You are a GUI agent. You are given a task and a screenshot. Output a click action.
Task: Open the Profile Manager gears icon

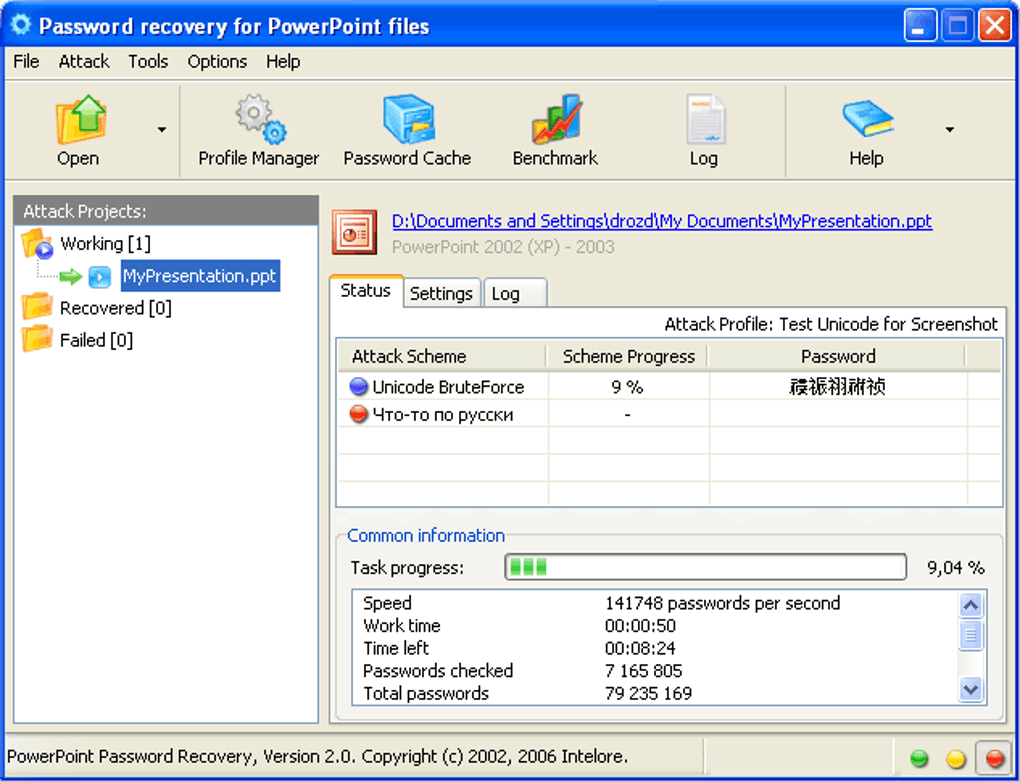(x=260, y=120)
